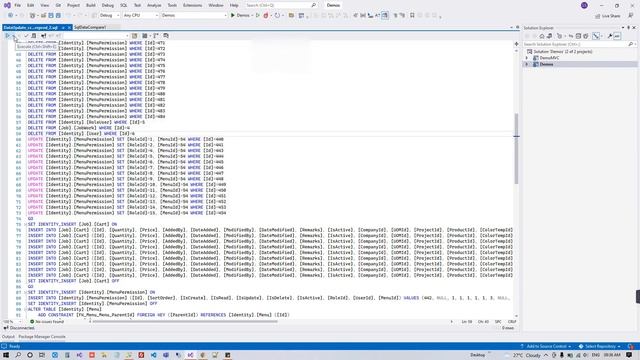The height and width of the screenshot is (360, 640).
Task: Switch to the SqlDataCompare1 tab
Action: click(x=90, y=27)
